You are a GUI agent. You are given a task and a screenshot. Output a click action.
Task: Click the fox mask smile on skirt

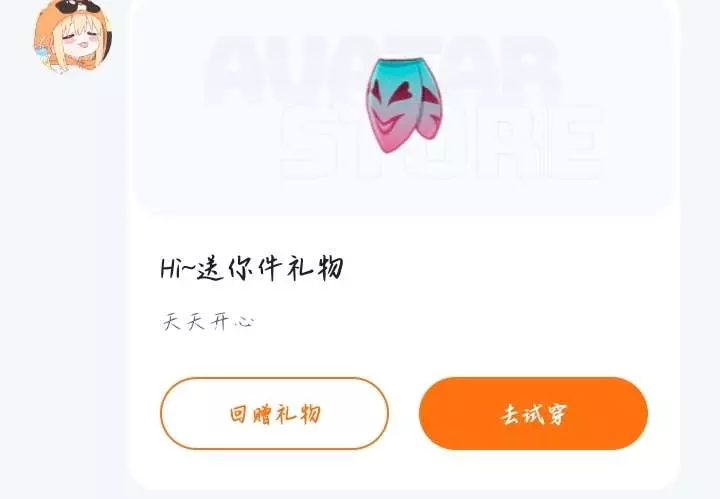point(390,120)
